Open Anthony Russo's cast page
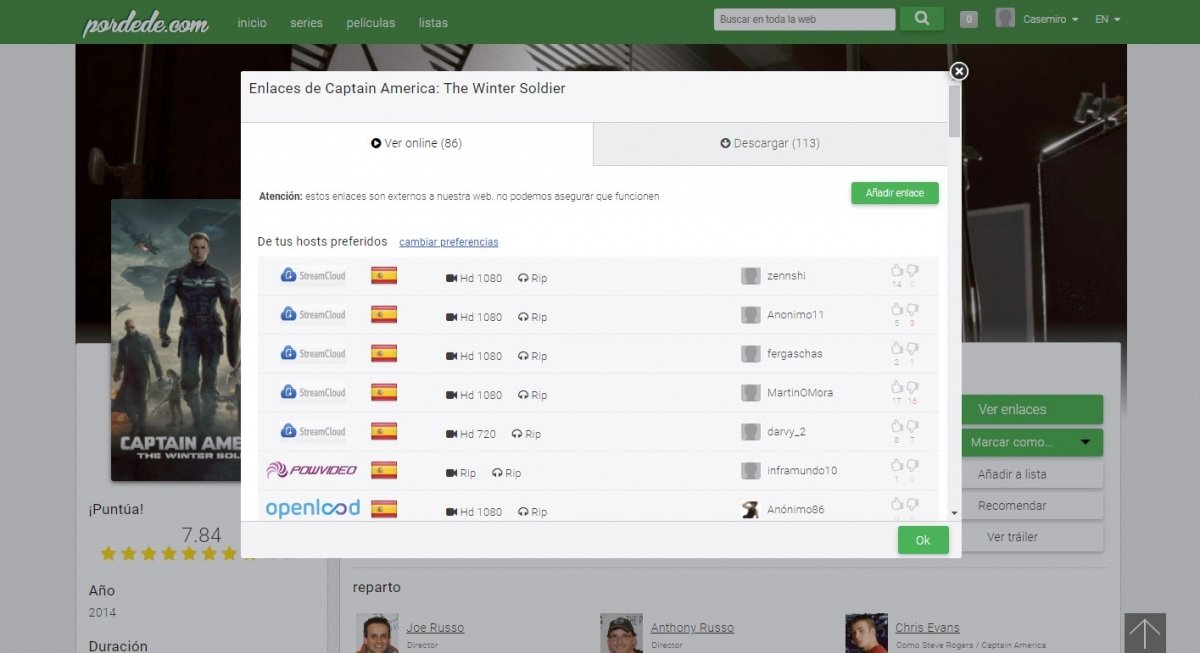1200x653 pixels. [692, 628]
